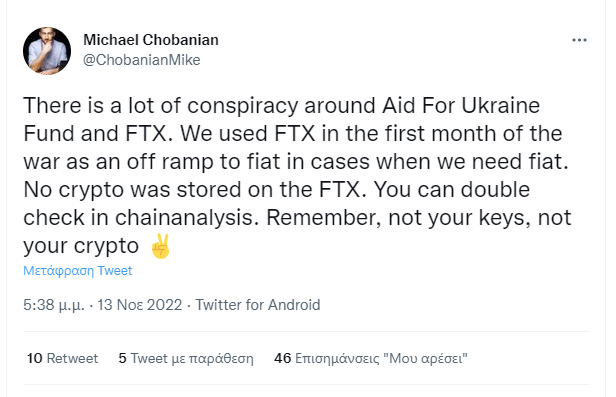Image resolution: width=616 pixels, height=397 pixels.
Task: Open the Twitter for Android source link
Action: click(258, 305)
